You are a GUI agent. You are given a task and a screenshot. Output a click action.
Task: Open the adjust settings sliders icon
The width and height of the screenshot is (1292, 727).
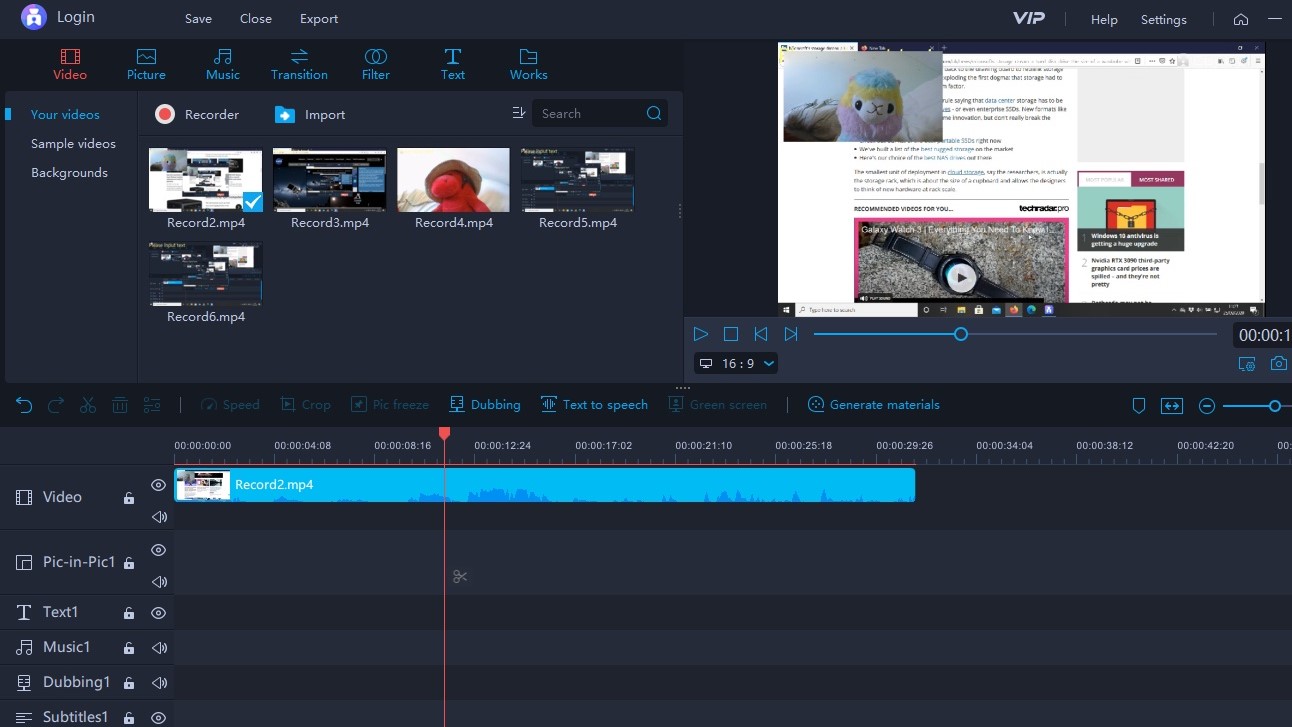[152, 405]
